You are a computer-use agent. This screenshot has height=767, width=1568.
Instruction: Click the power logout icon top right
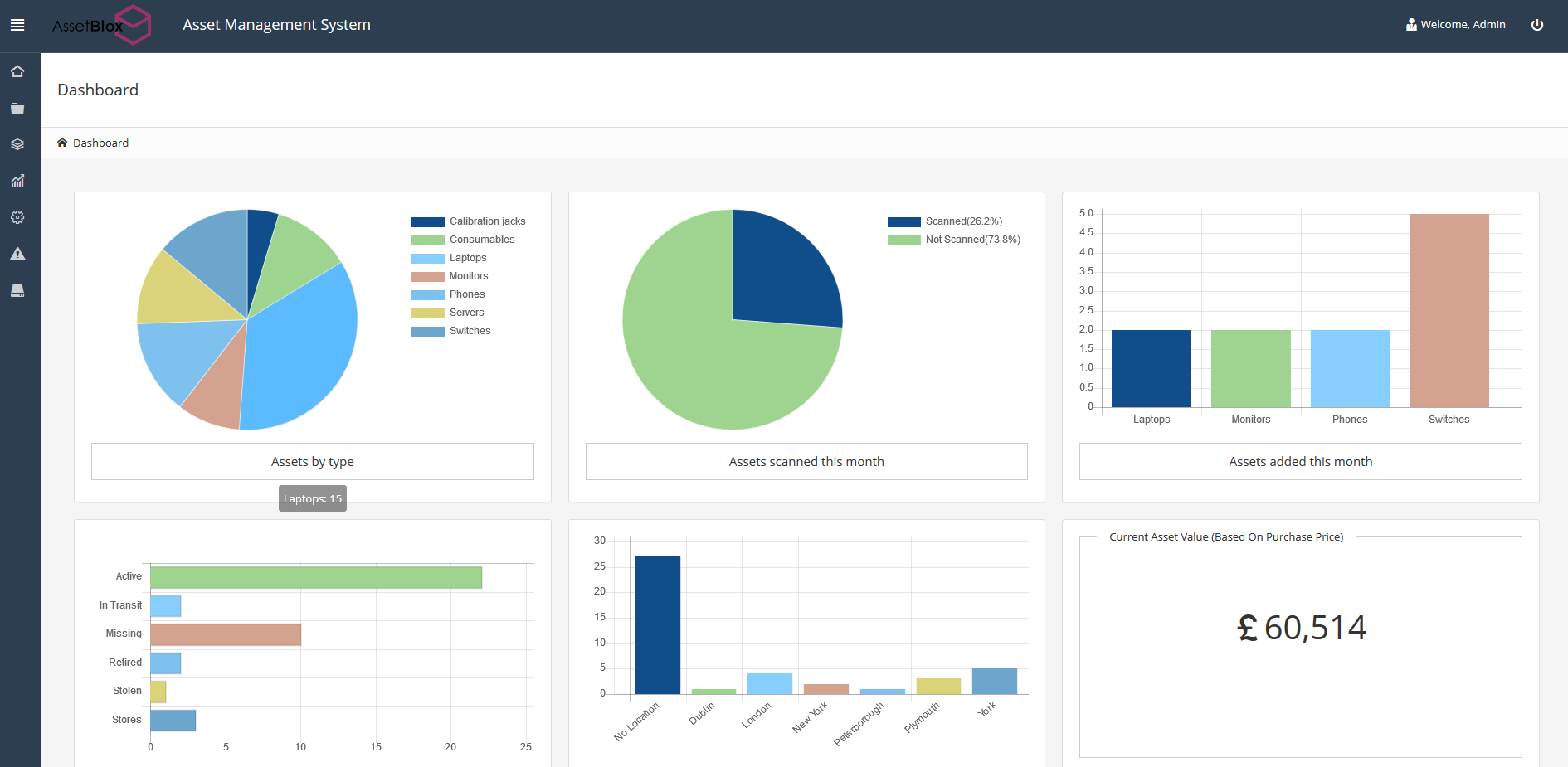1537,24
